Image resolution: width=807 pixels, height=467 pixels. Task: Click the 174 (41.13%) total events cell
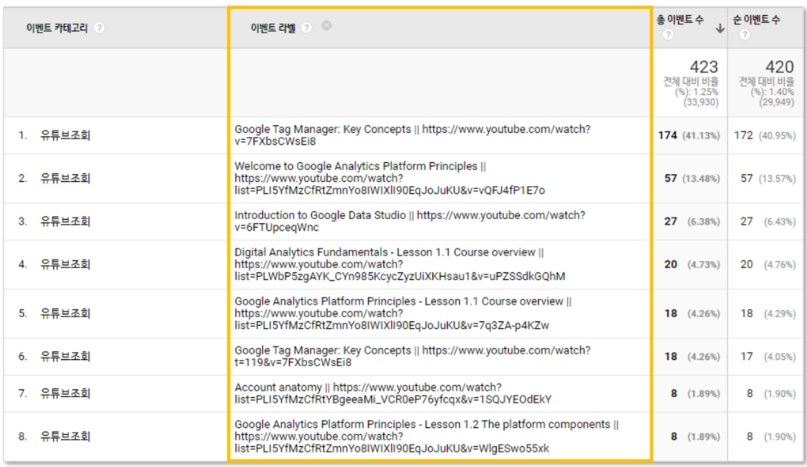pos(689,135)
